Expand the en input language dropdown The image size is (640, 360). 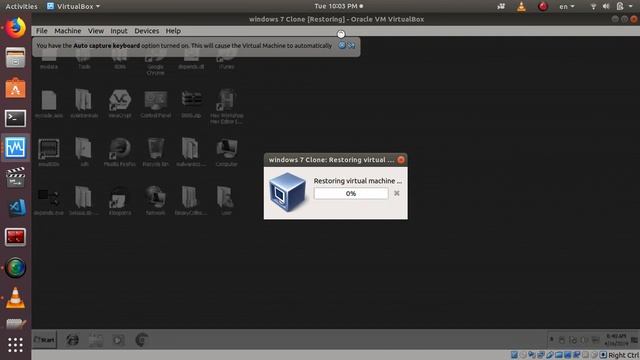[567, 6]
